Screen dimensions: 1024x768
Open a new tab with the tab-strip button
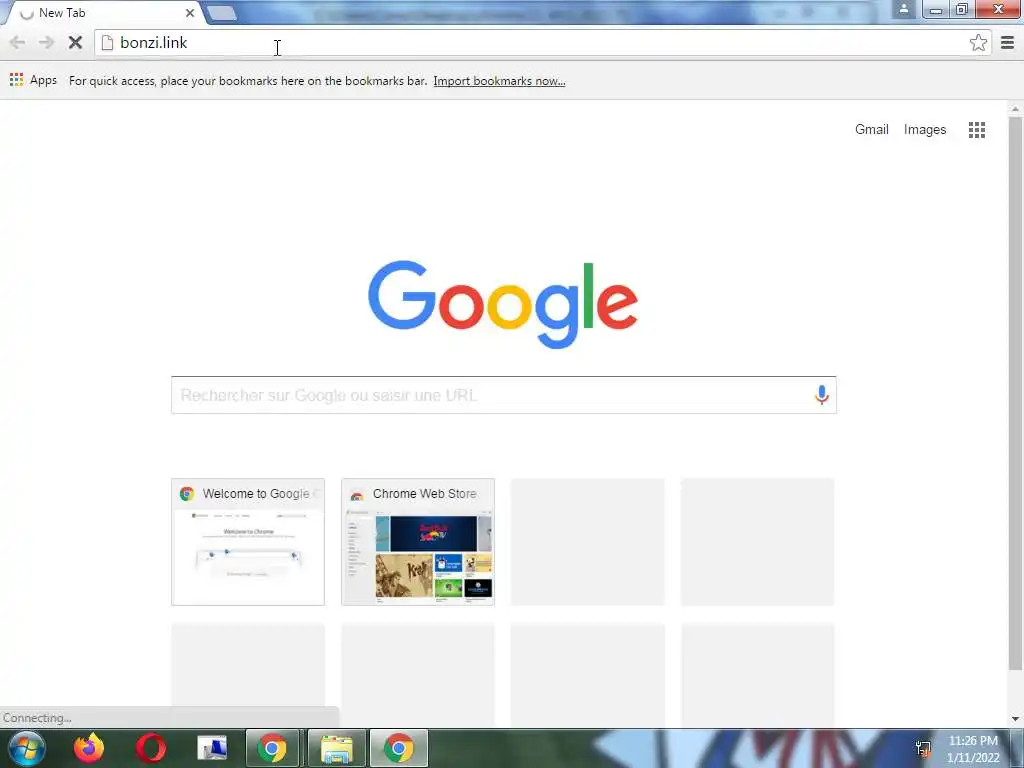click(x=222, y=13)
